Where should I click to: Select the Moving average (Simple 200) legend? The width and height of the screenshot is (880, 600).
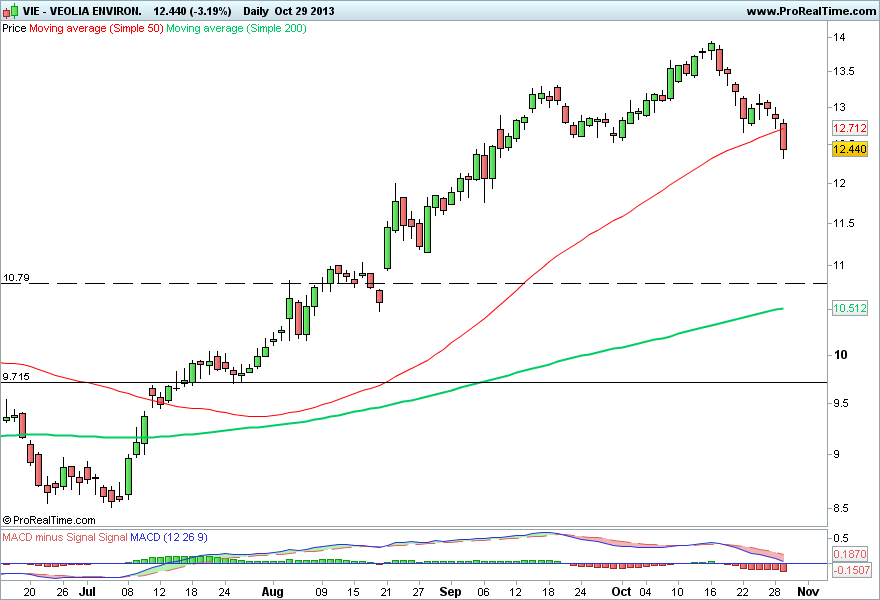click(236, 28)
